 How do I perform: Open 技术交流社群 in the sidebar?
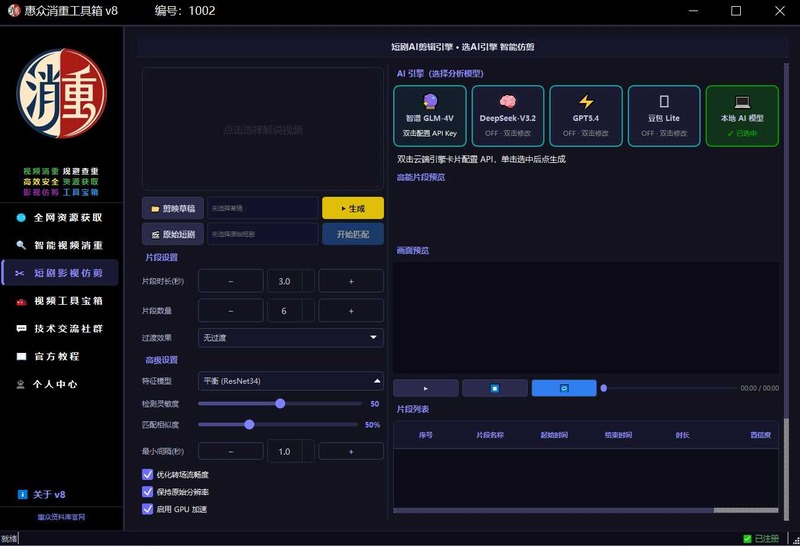(60, 329)
